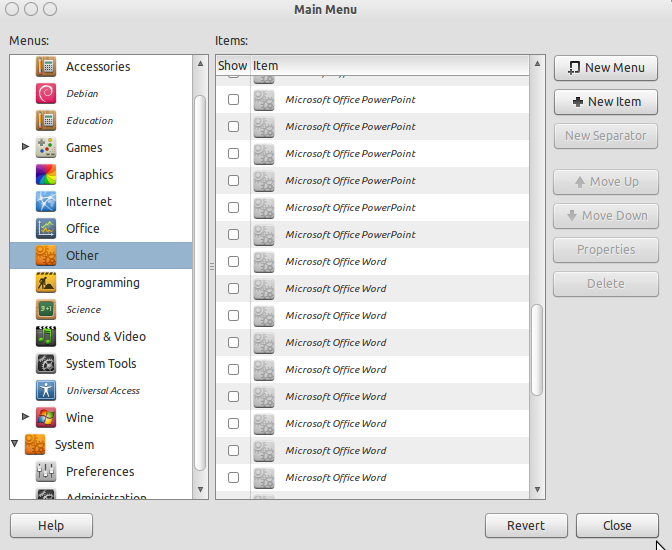Collapse the System tree node
The height and width of the screenshot is (550, 672).
click(x=15, y=444)
